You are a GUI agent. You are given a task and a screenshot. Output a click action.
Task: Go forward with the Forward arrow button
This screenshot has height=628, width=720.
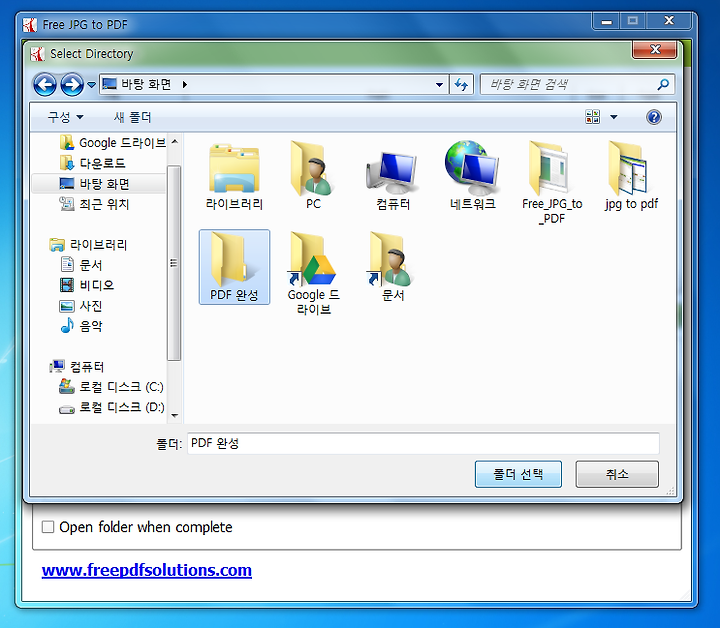coord(72,84)
